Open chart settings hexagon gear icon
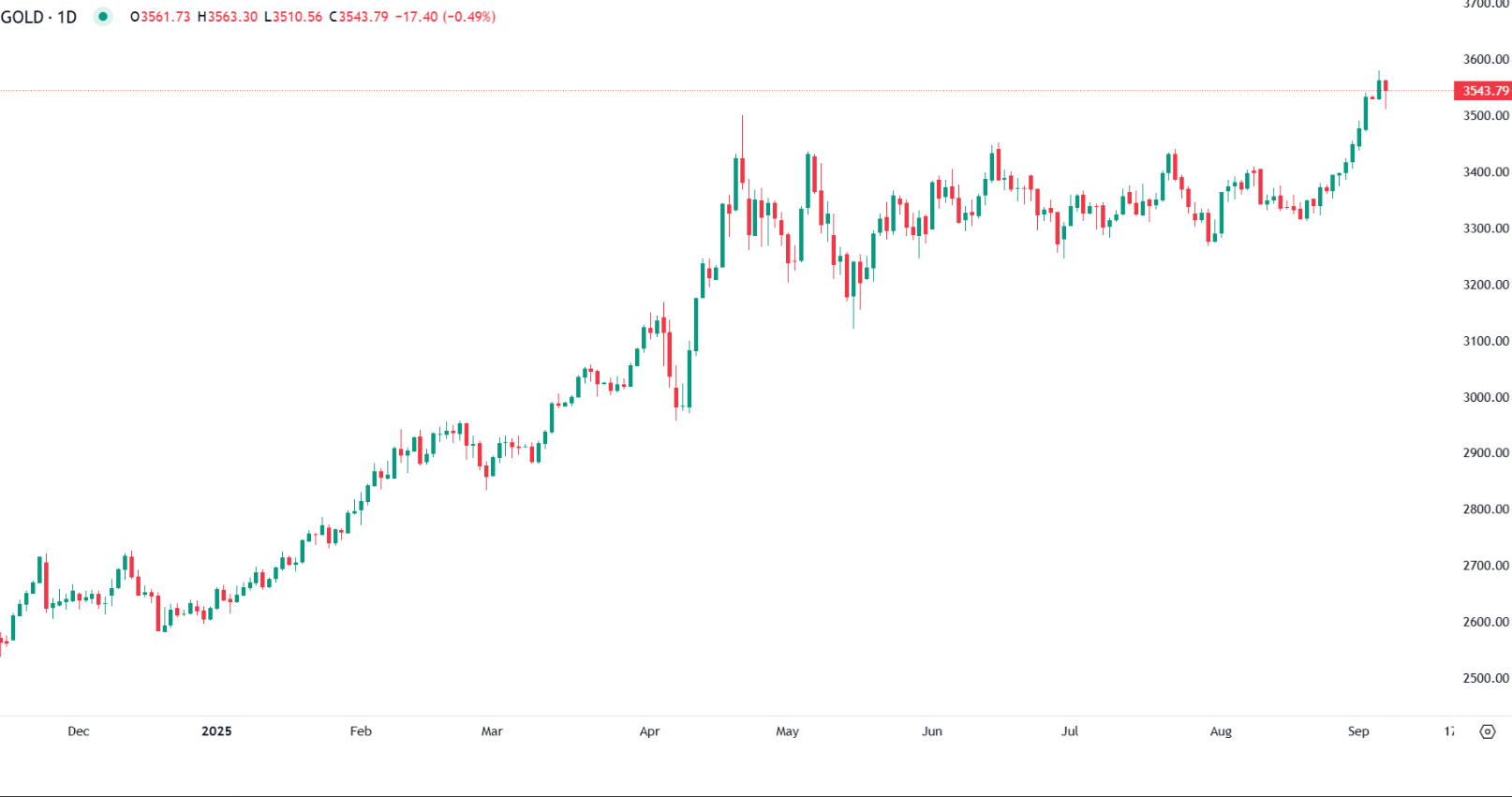 1487,731
